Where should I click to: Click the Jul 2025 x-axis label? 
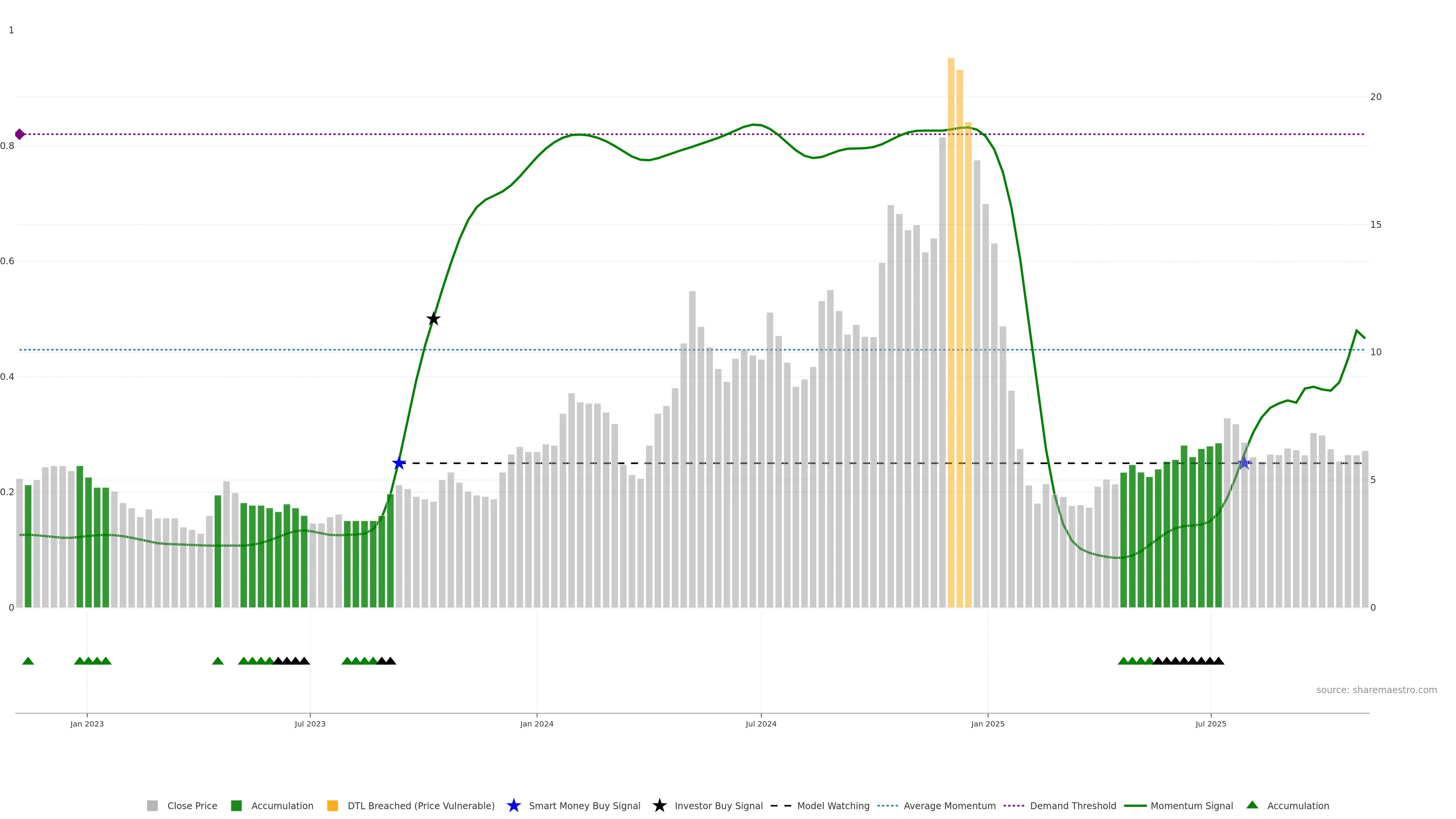point(1211,723)
